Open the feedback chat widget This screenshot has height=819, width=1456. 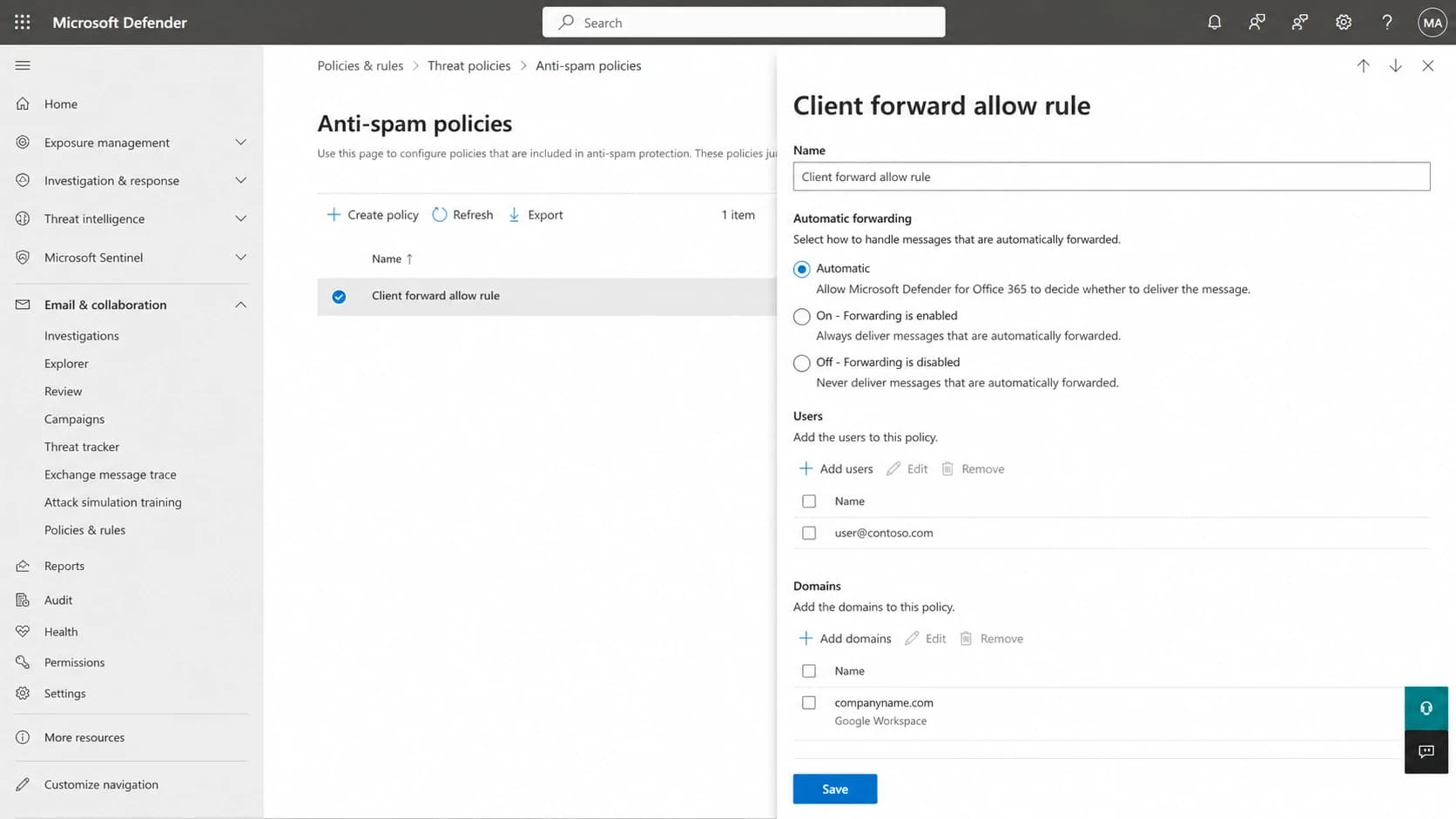pyautogui.click(x=1426, y=752)
